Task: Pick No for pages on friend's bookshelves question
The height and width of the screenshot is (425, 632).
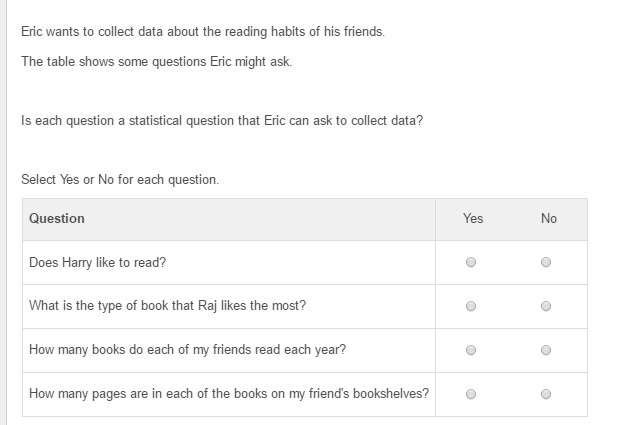Action: click(x=546, y=394)
